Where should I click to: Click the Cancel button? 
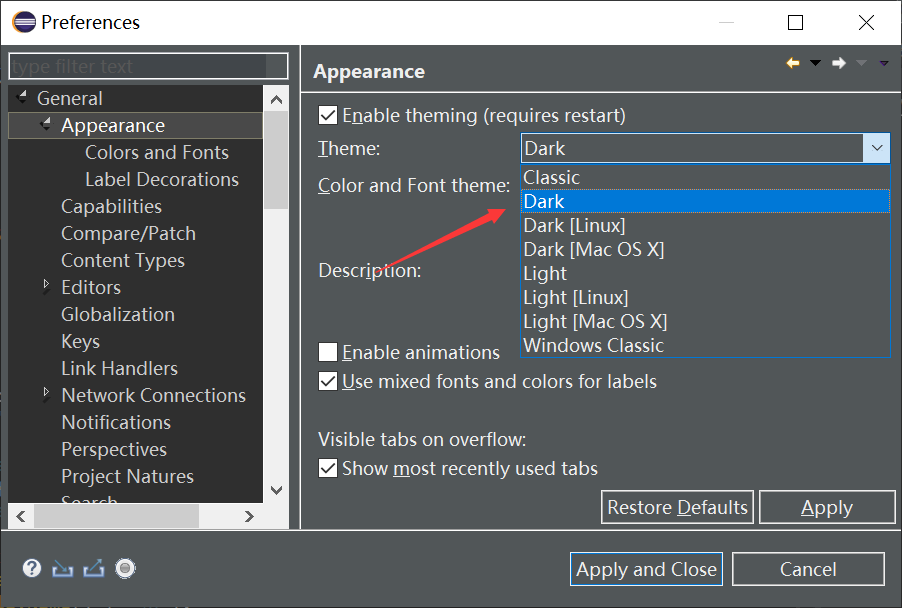pos(808,569)
